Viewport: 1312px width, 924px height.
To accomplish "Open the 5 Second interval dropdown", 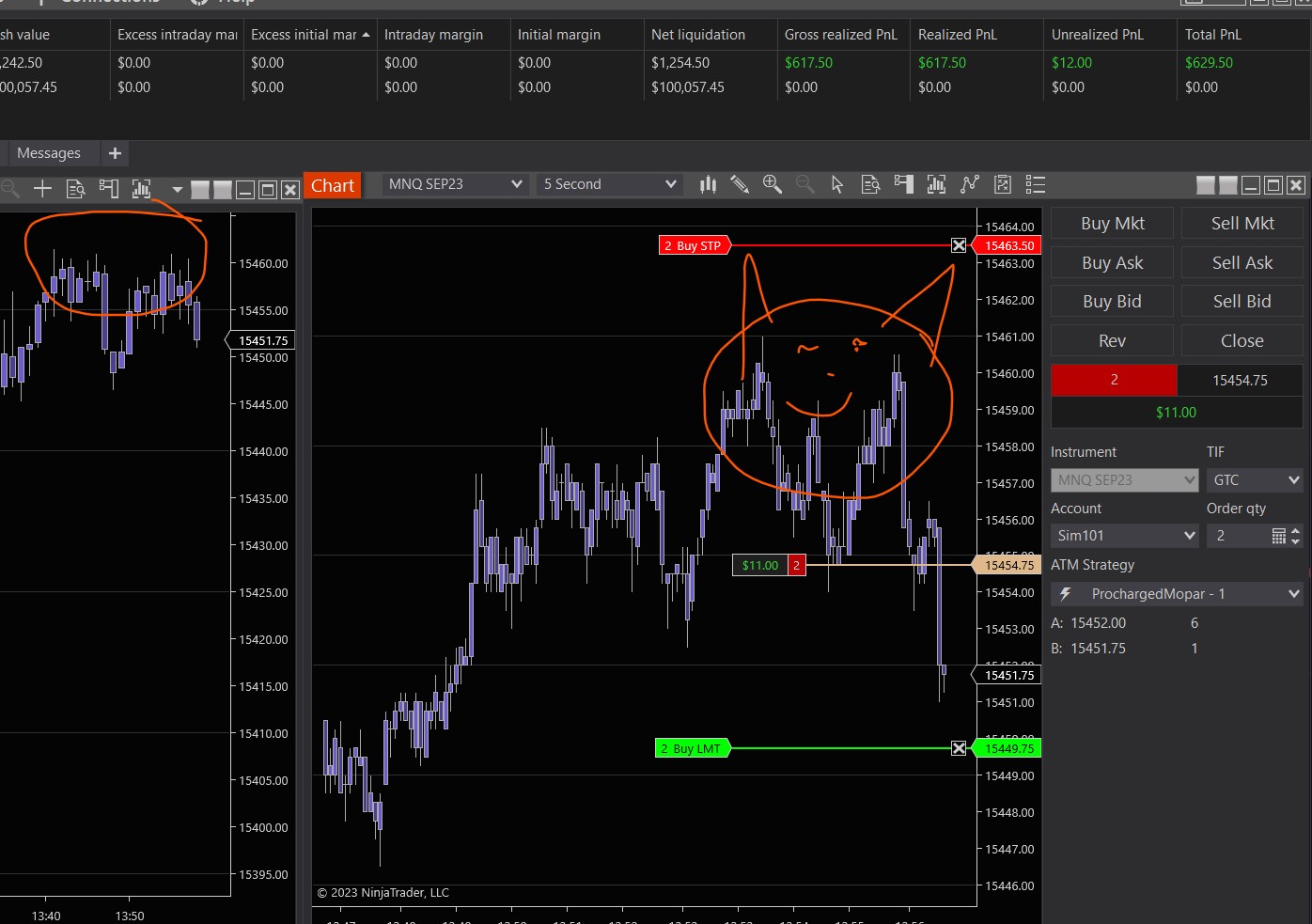I will click(x=609, y=184).
